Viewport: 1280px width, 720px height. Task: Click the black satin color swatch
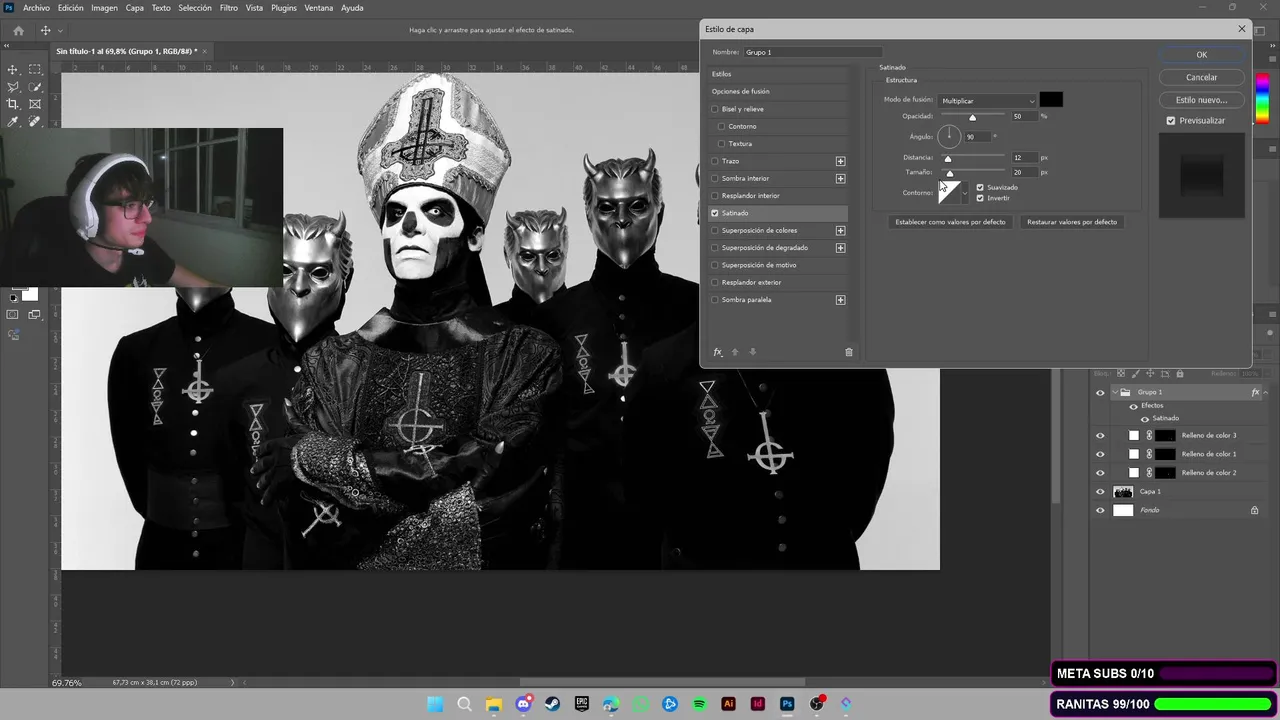click(1051, 99)
